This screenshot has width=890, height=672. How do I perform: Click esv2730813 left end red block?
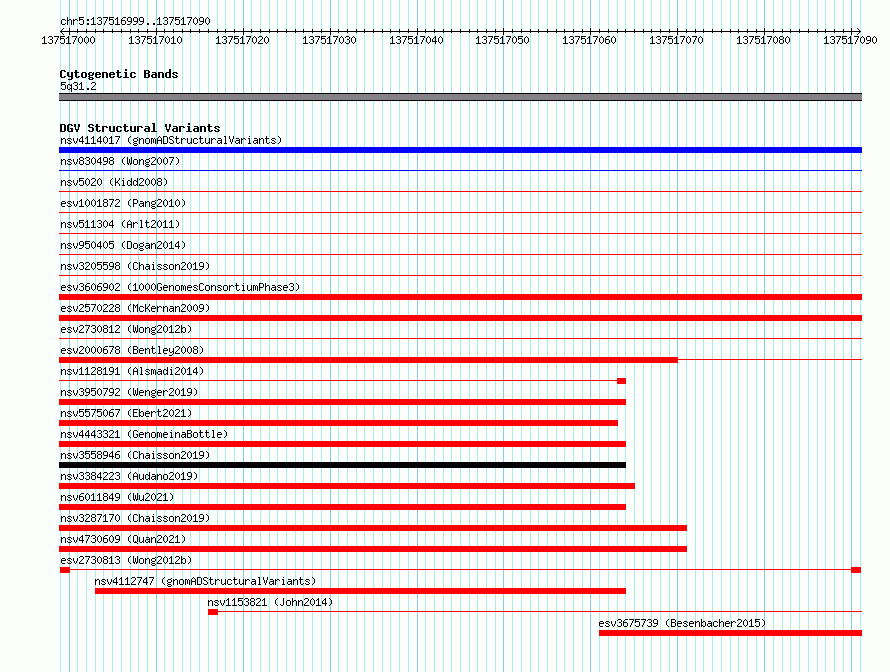point(65,570)
